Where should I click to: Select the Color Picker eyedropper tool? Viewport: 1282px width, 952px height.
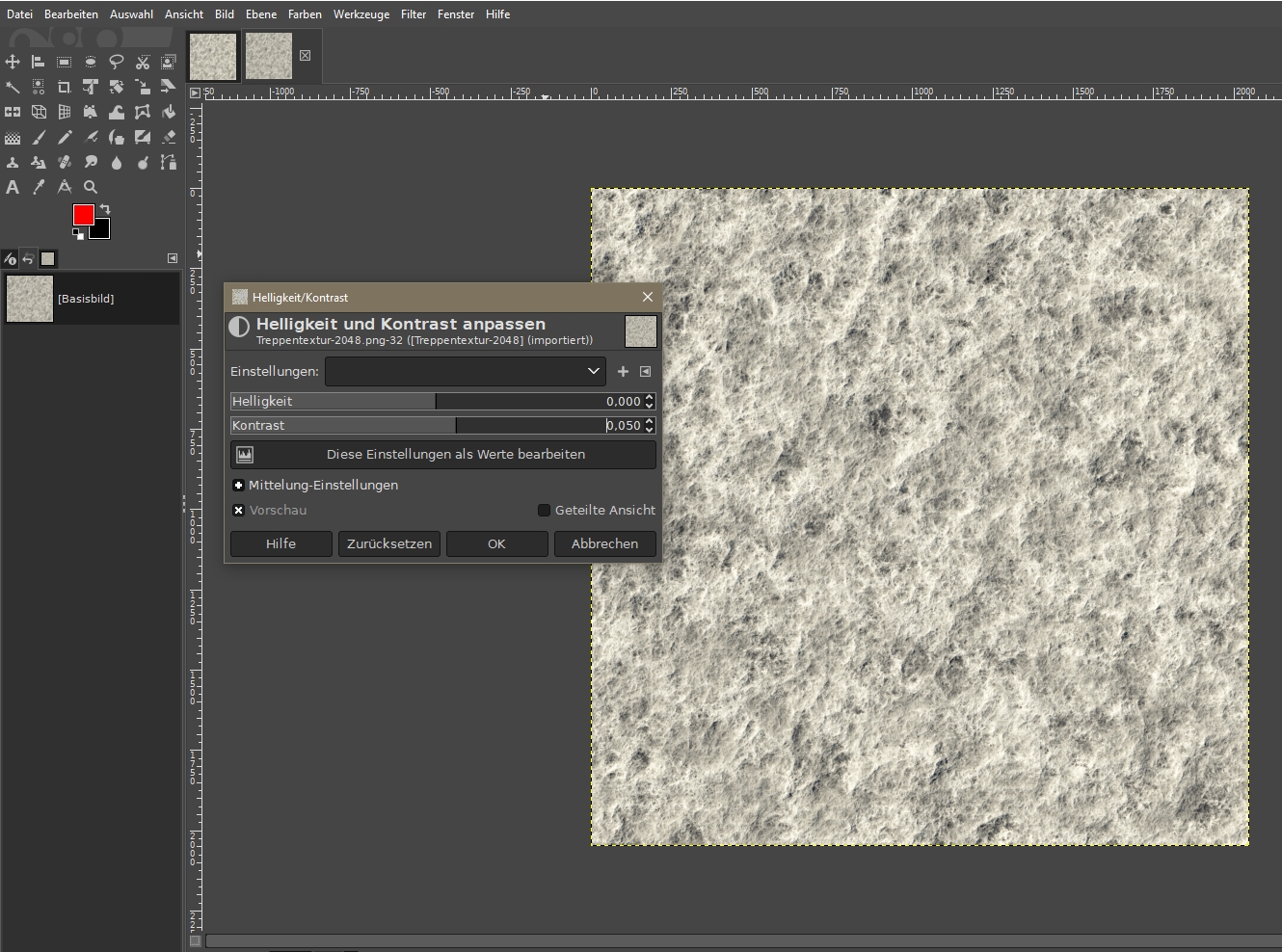point(39,187)
